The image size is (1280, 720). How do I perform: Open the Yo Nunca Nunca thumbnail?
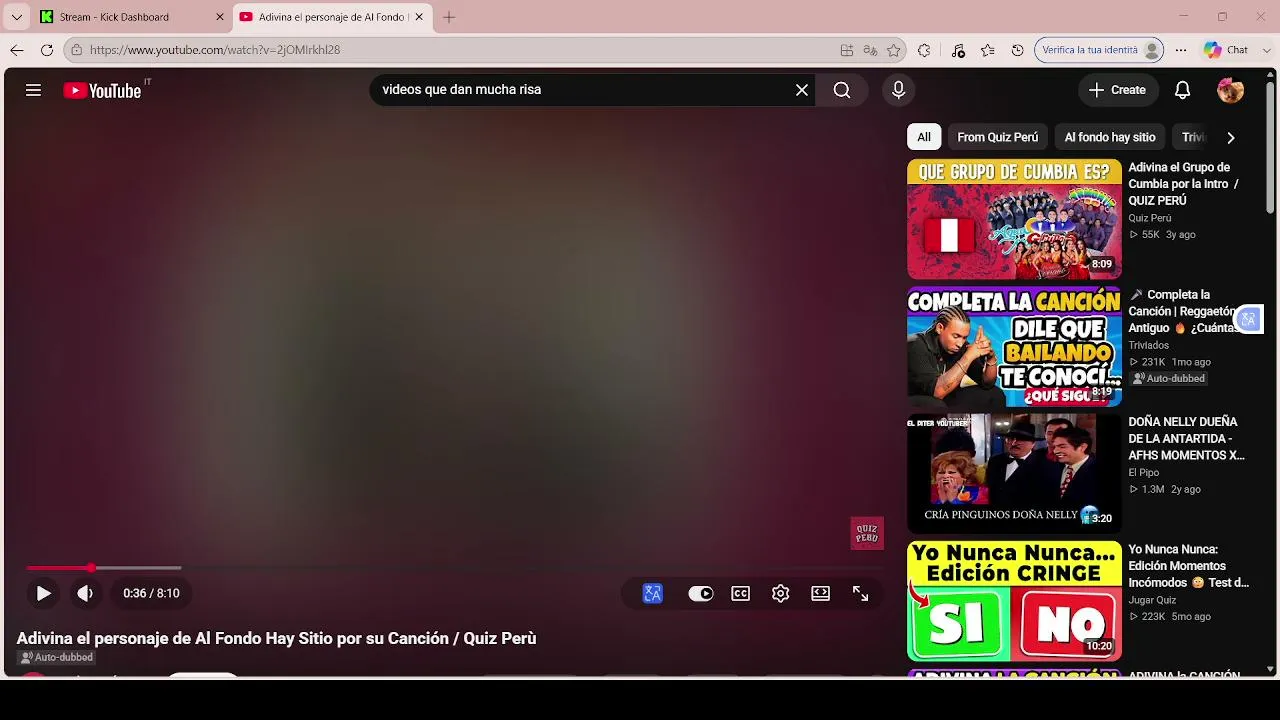pos(1014,601)
